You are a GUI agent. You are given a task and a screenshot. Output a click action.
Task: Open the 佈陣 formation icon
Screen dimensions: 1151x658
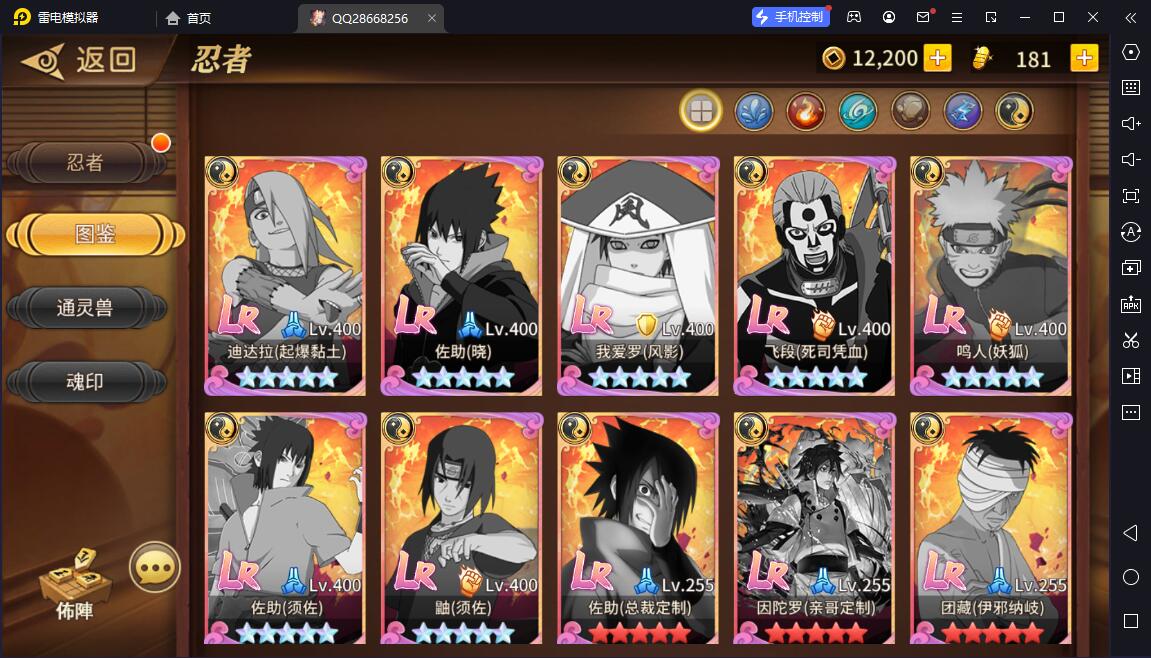click(x=75, y=585)
